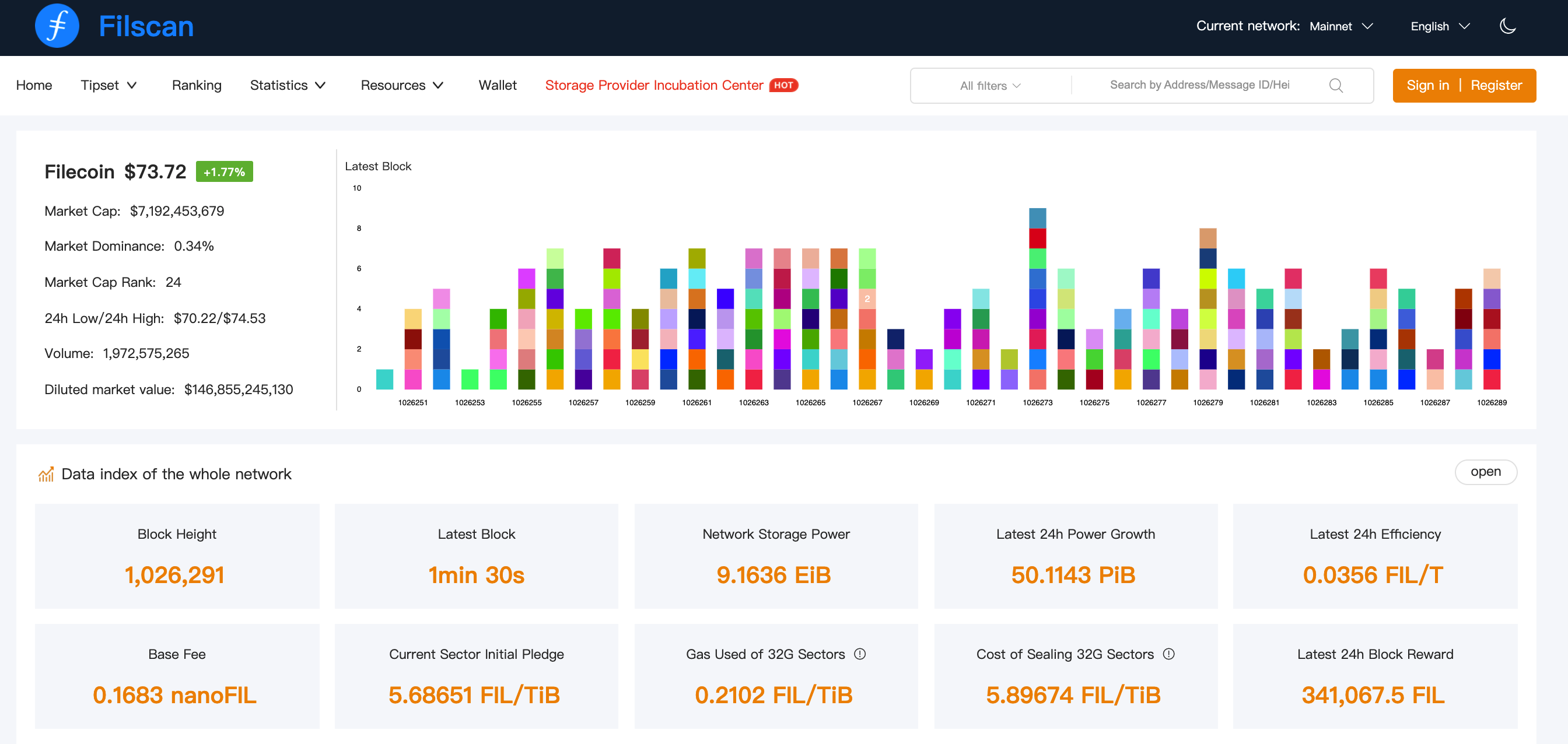Viewport: 1568px width, 744px height.
Task: Click the block segment labeled 2 in chart
Action: click(x=867, y=299)
